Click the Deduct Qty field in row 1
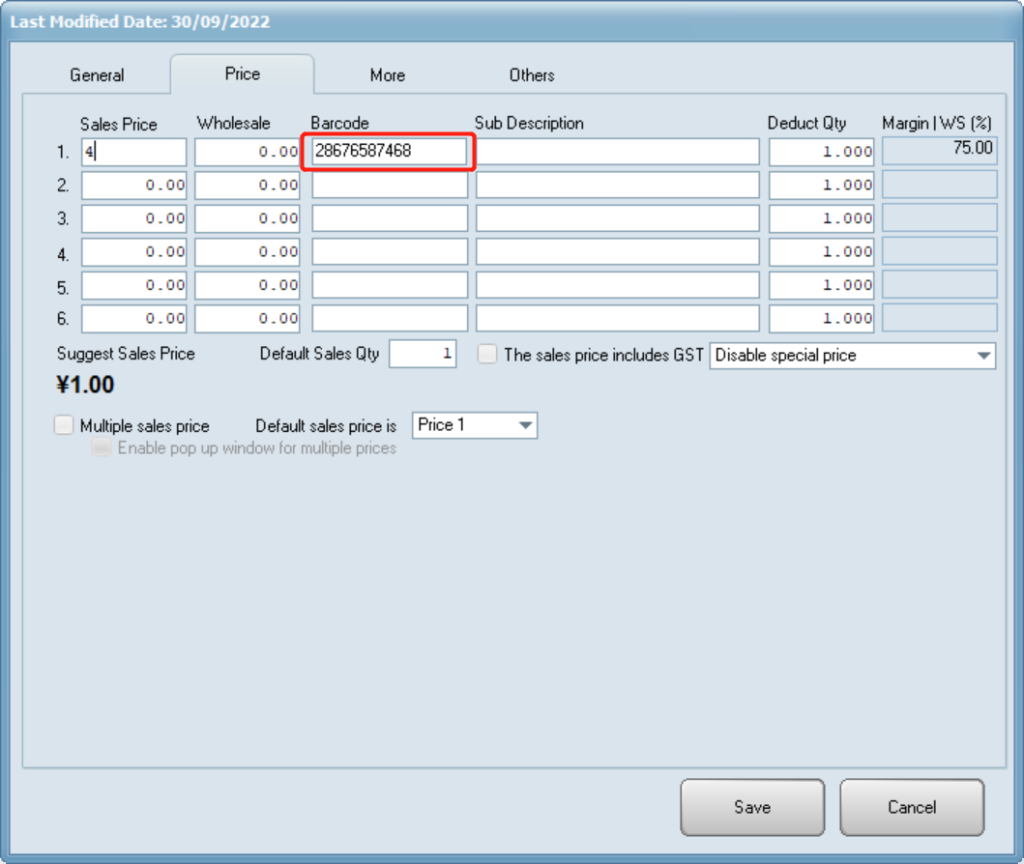The height and width of the screenshot is (864, 1024). 821,152
